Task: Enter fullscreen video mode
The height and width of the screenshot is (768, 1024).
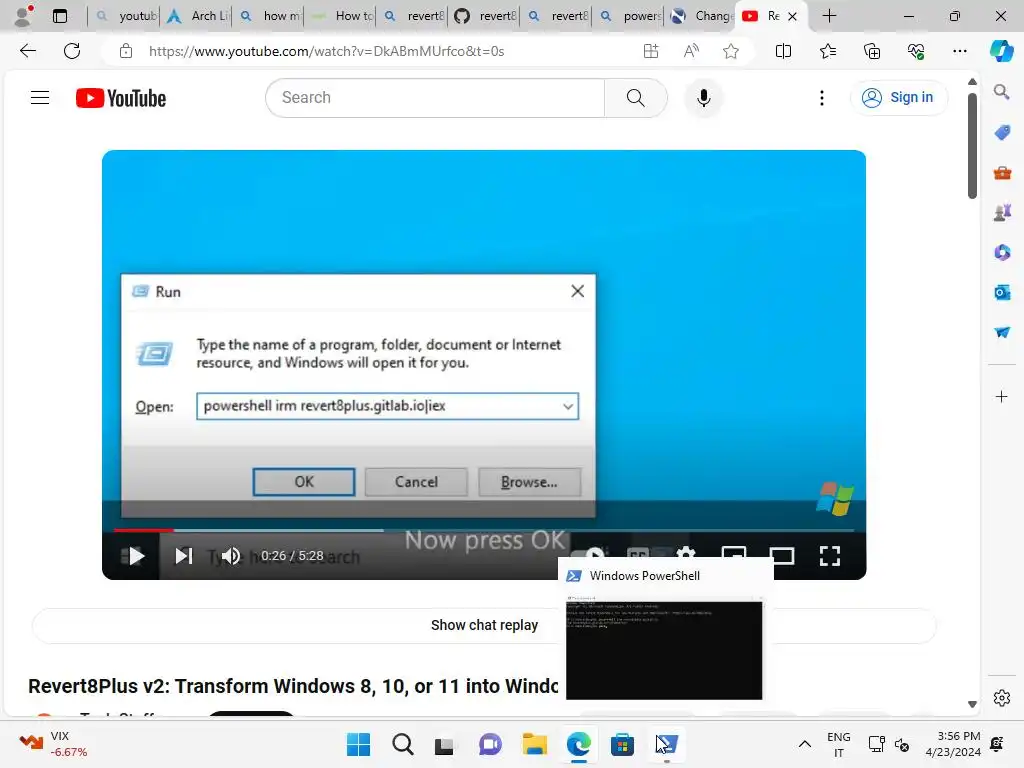Action: point(829,556)
